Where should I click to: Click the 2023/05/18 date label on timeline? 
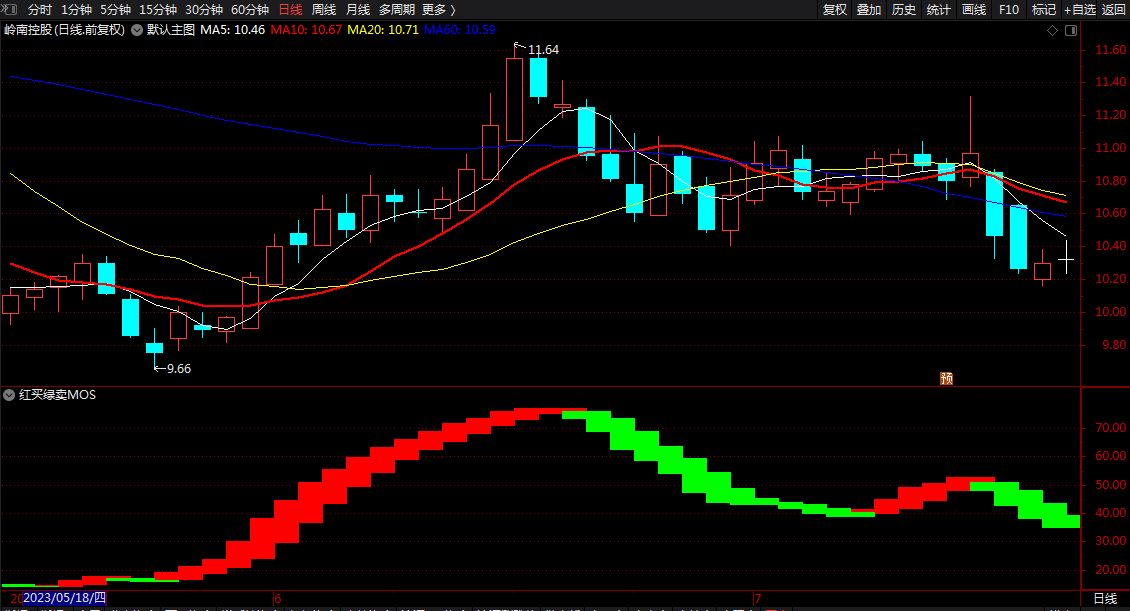pos(64,598)
